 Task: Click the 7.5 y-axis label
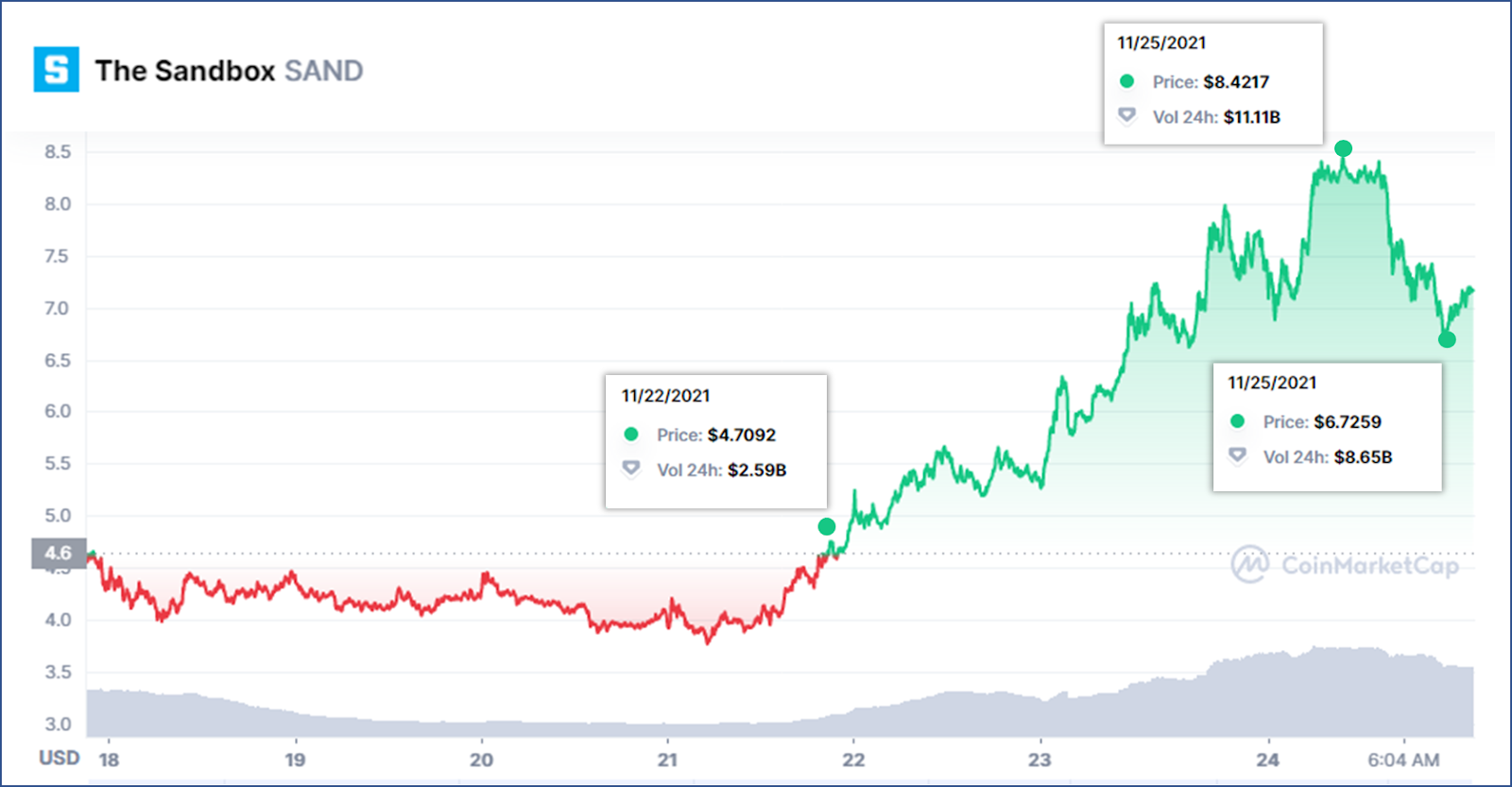(58, 256)
